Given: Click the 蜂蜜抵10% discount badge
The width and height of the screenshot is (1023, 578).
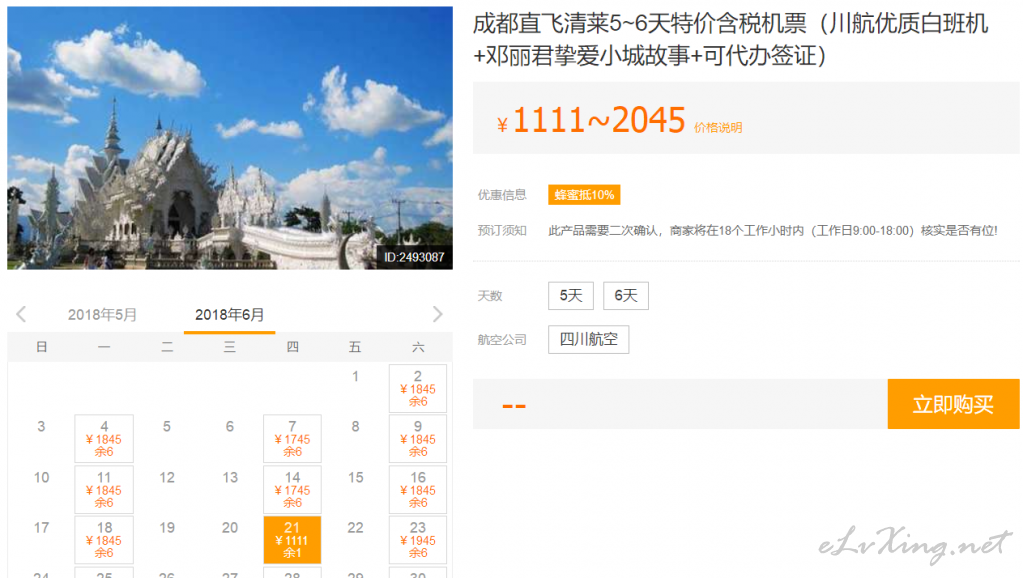Looking at the screenshot, I should [x=584, y=195].
